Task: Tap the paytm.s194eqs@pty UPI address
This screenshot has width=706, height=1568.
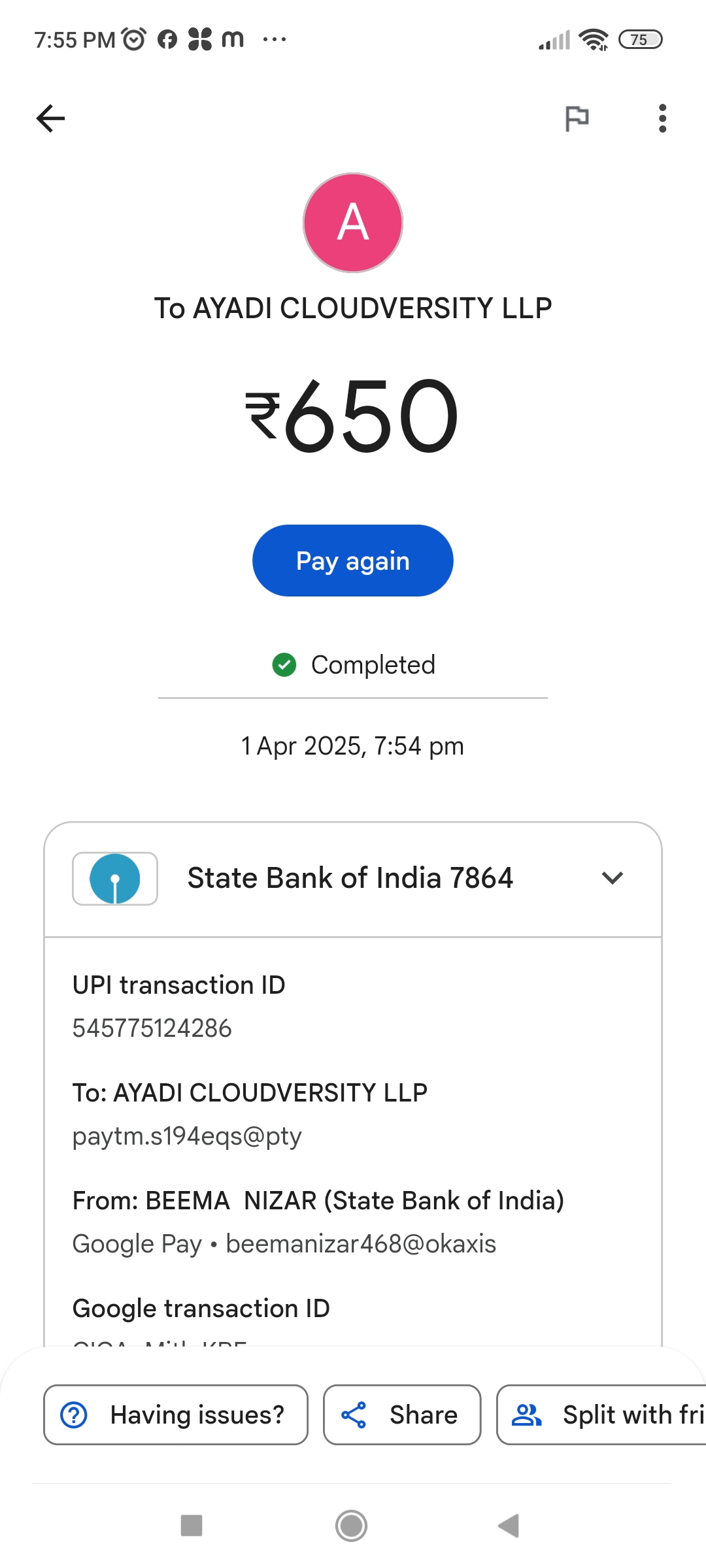Action: (187, 1136)
